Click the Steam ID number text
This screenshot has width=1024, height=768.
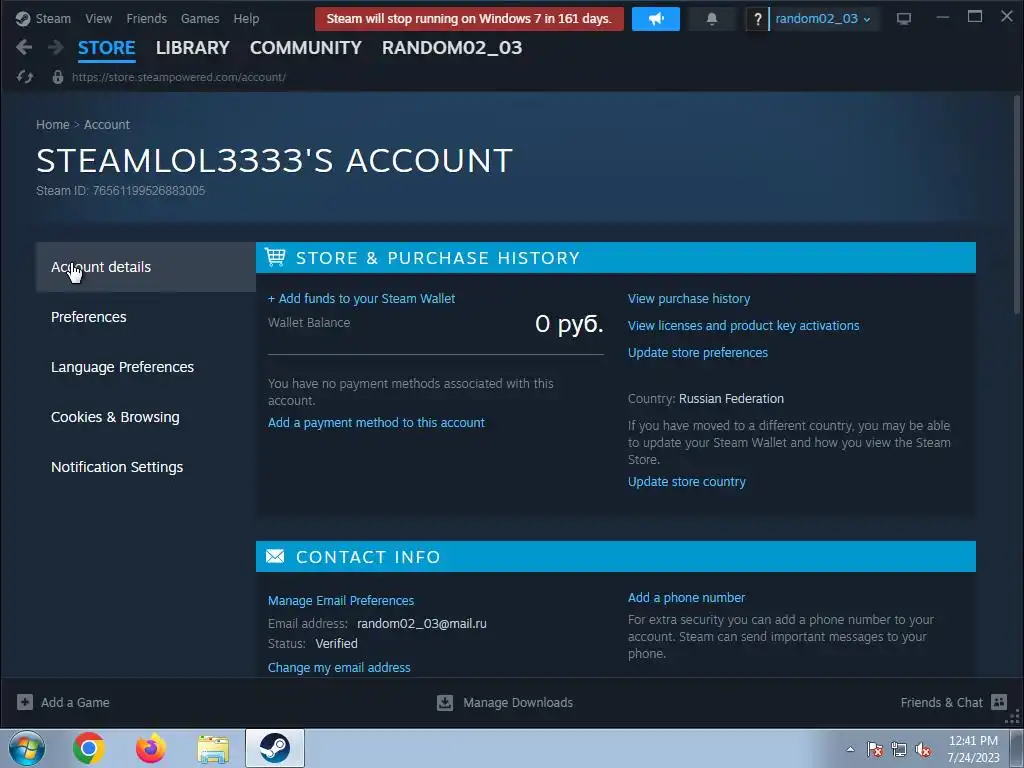(x=149, y=191)
